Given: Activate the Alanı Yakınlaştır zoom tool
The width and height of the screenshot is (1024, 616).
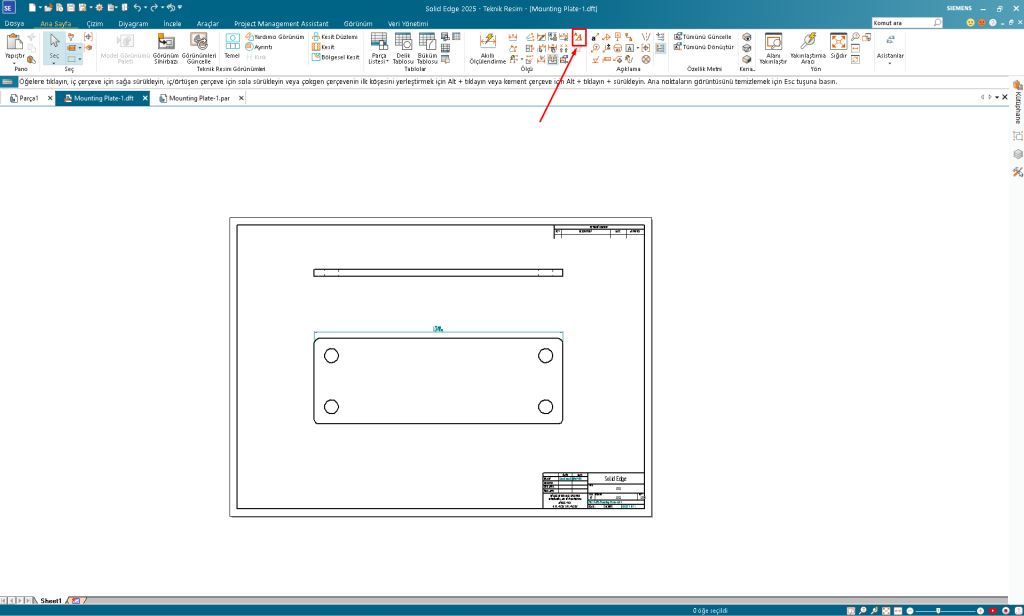Looking at the screenshot, I should [772, 47].
